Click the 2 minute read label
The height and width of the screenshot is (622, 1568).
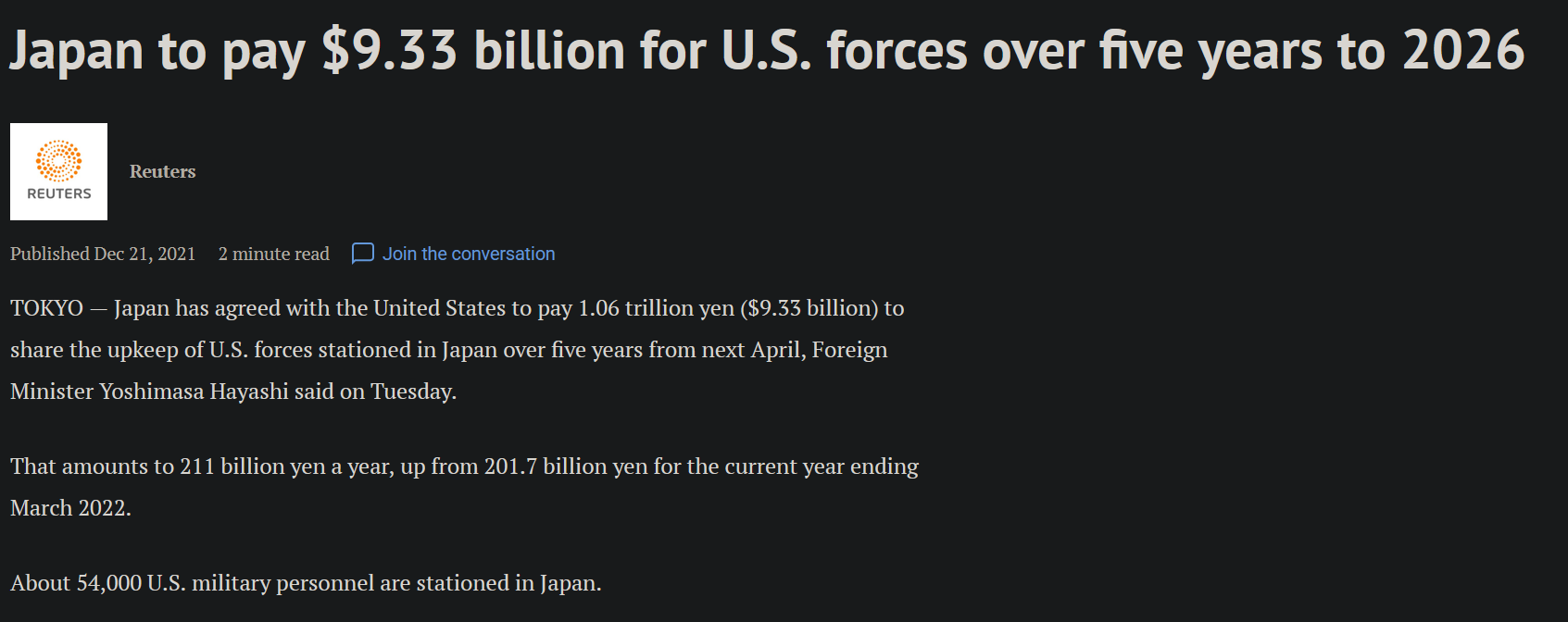pyautogui.click(x=273, y=254)
